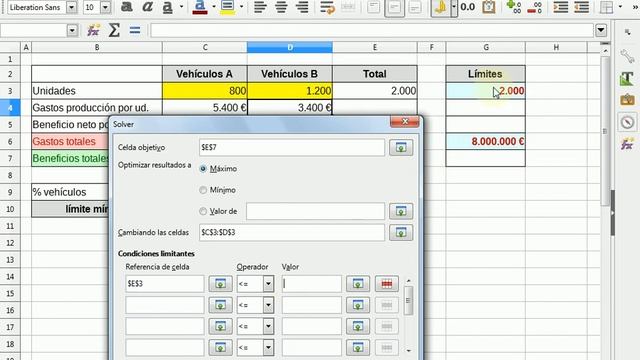Select the Valor de radio option
The height and width of the screenshot is (360, 640).
203,211
